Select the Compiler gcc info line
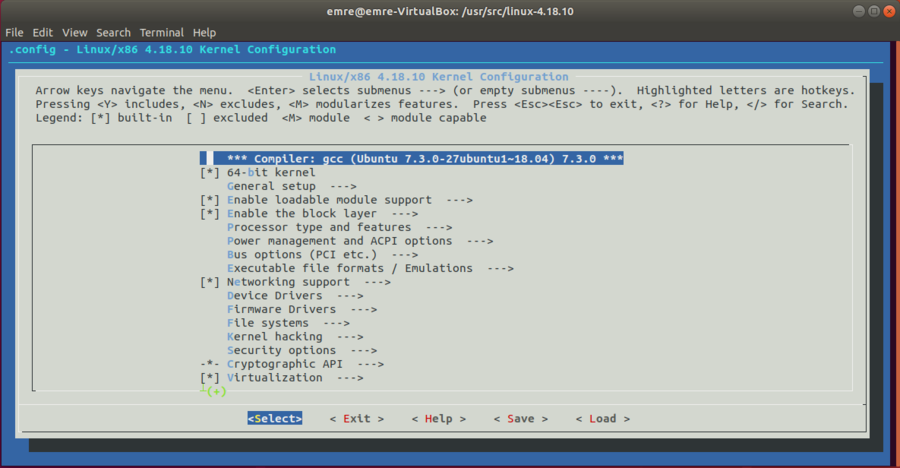The width and height of the screenshot is (900, 468). point(412,158)
